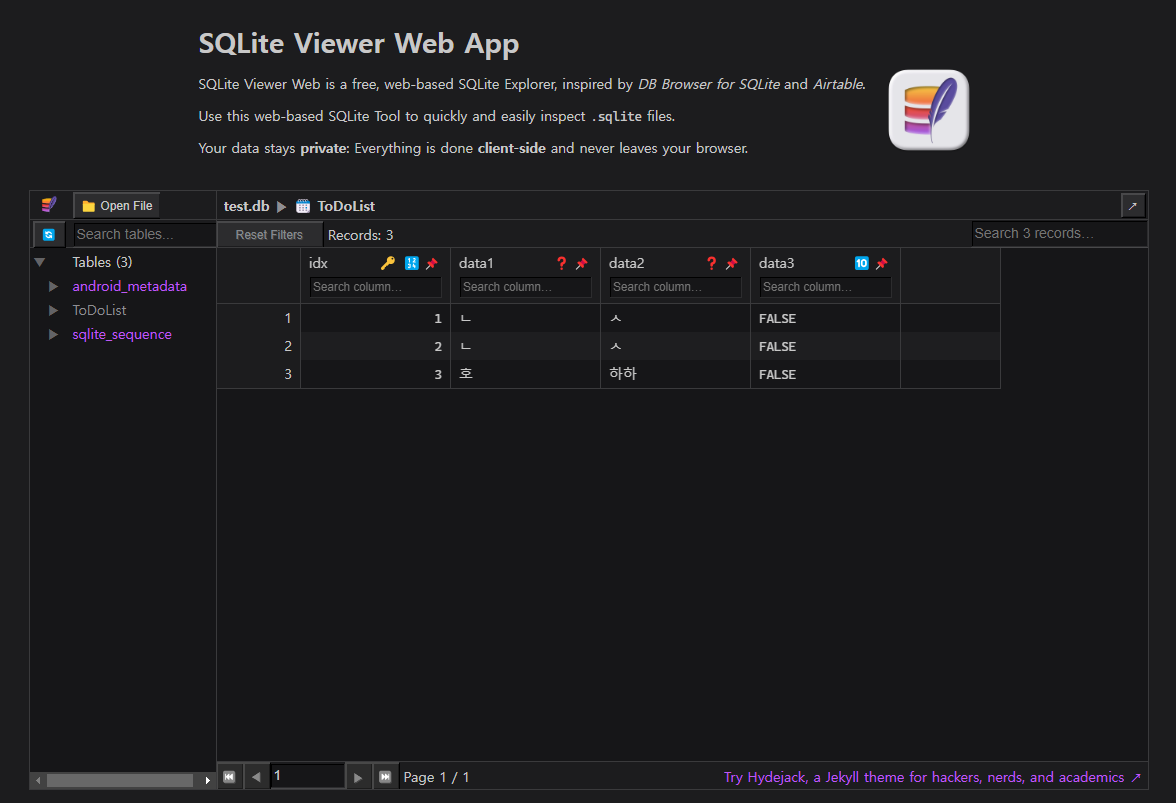The image size is (1176, 803).
Task: Select row number 3 cell
Action: point(259,374)
